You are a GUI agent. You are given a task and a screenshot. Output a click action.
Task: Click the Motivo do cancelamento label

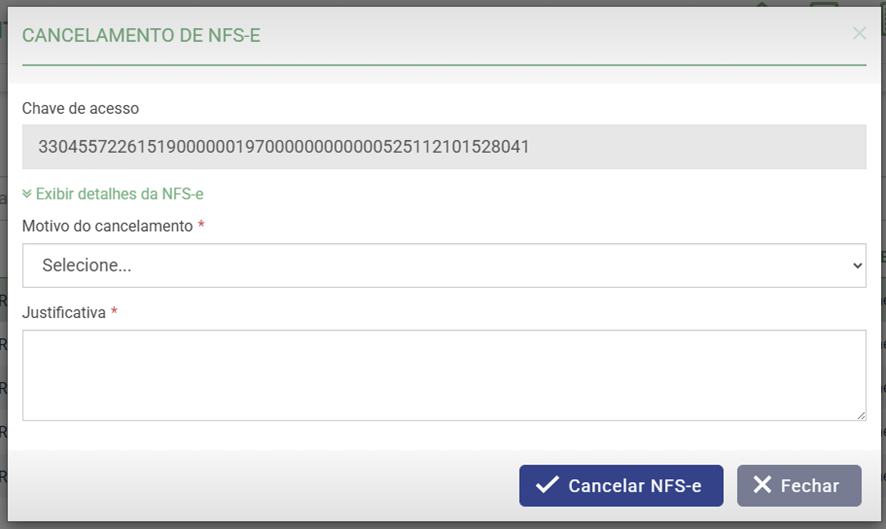click(x=107, y=226)
